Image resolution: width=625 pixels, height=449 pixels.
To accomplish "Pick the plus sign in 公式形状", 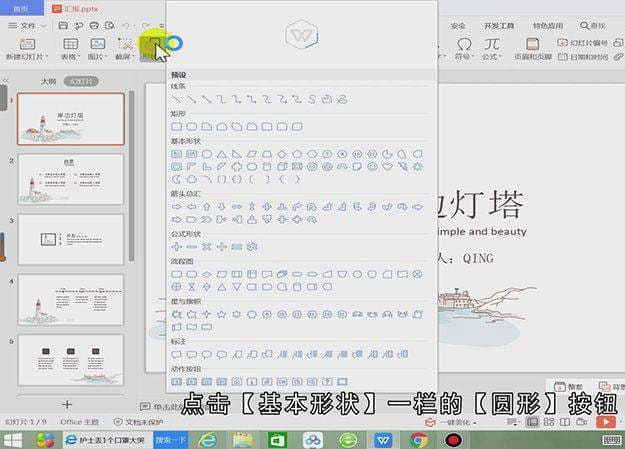I will point(177,247).
